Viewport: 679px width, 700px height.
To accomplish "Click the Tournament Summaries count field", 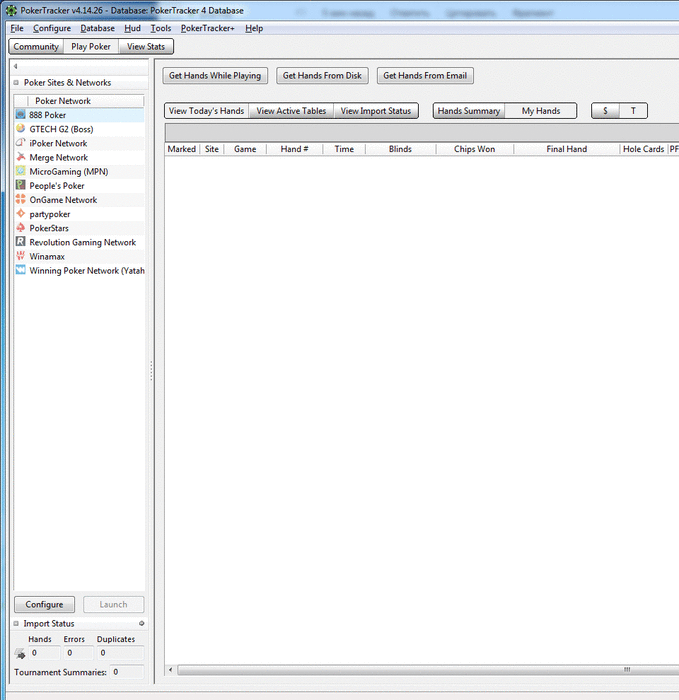I will pos(127,672).
